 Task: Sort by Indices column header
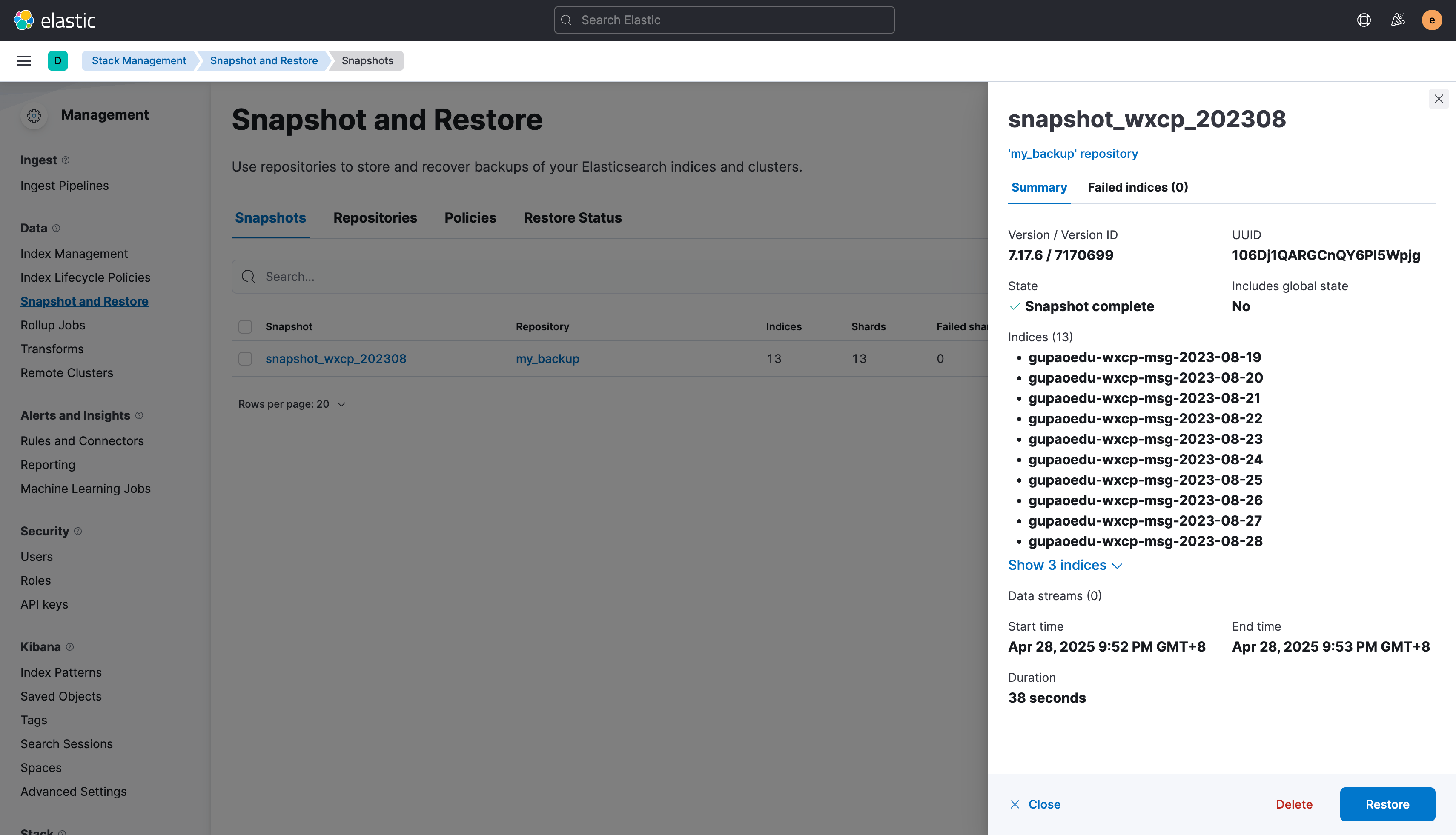pyautogui.click(x=784, y=327)
